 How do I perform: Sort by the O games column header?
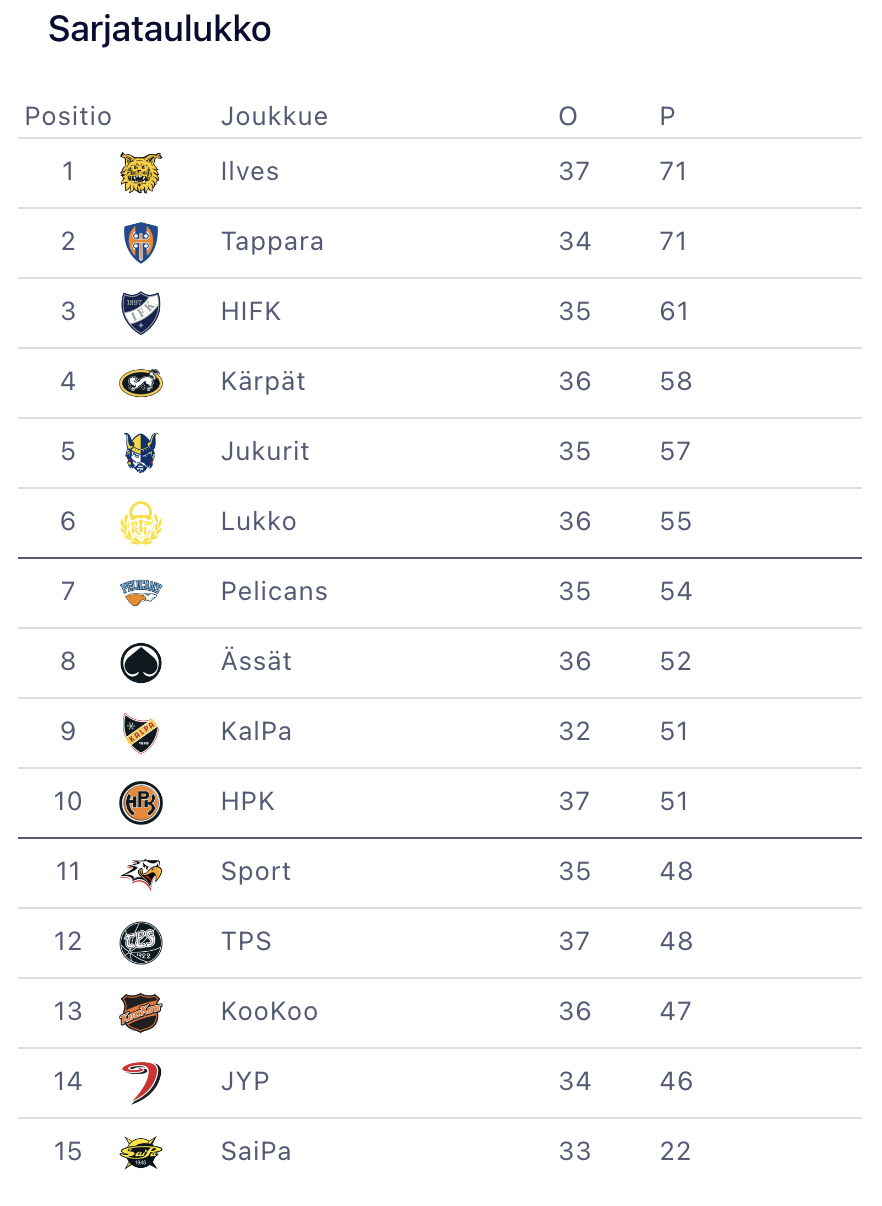pyautogui.click(x=568, y=117)
